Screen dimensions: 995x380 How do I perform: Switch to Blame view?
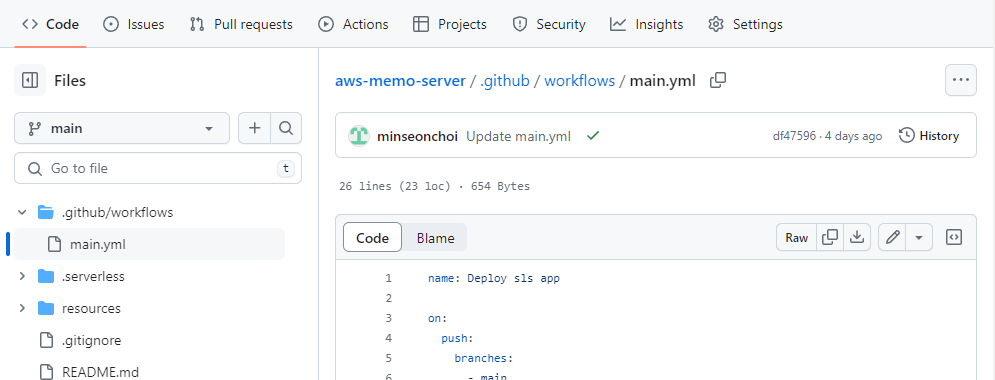pyautogui.click(x=435, y=238)
